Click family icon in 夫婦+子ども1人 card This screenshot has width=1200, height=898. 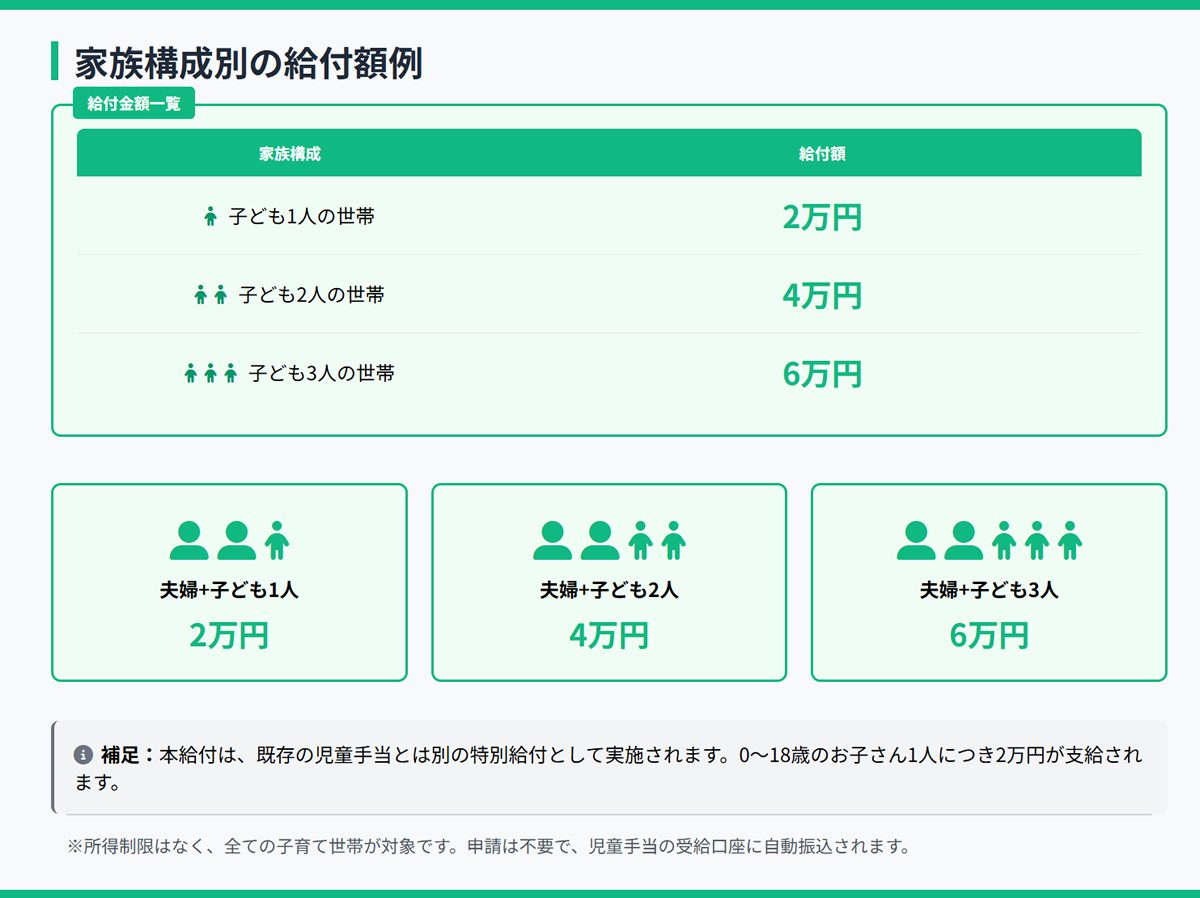229,540
